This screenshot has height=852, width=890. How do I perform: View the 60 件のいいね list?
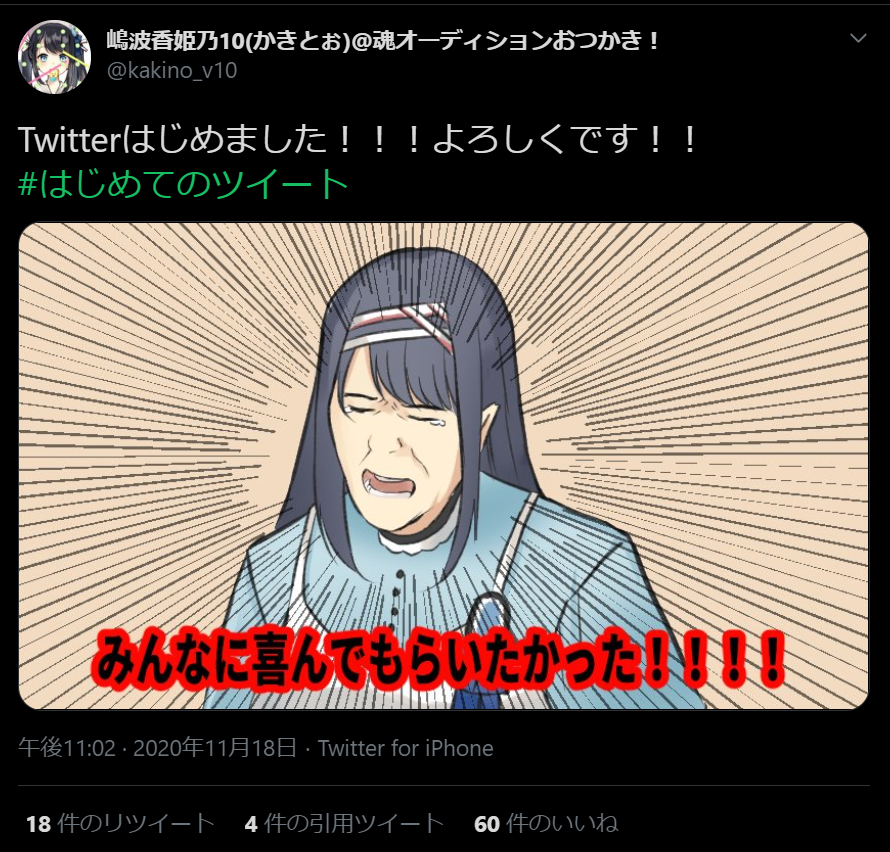[x=546, y=824]
